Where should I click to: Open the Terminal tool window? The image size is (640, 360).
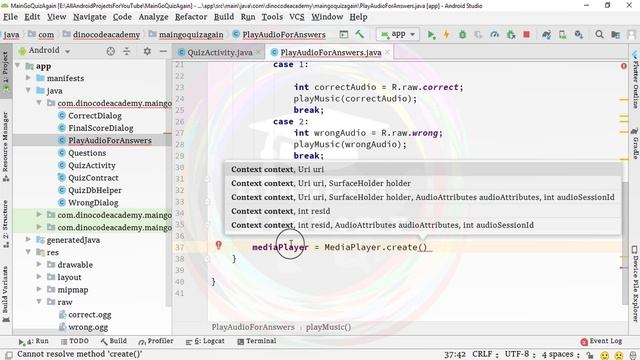257,341
